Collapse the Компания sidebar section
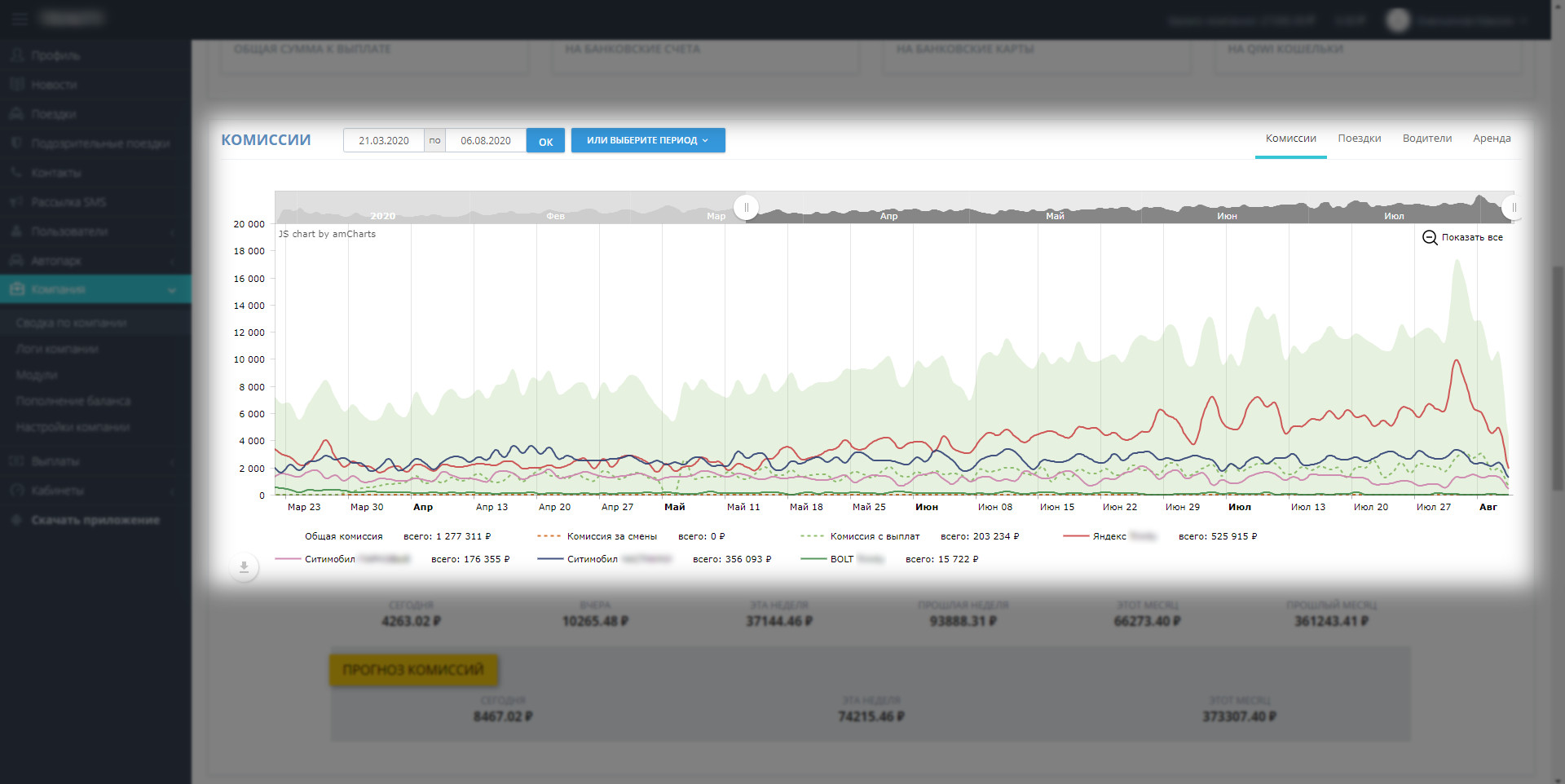1565x784 pixels. click(x=172, y=290)
